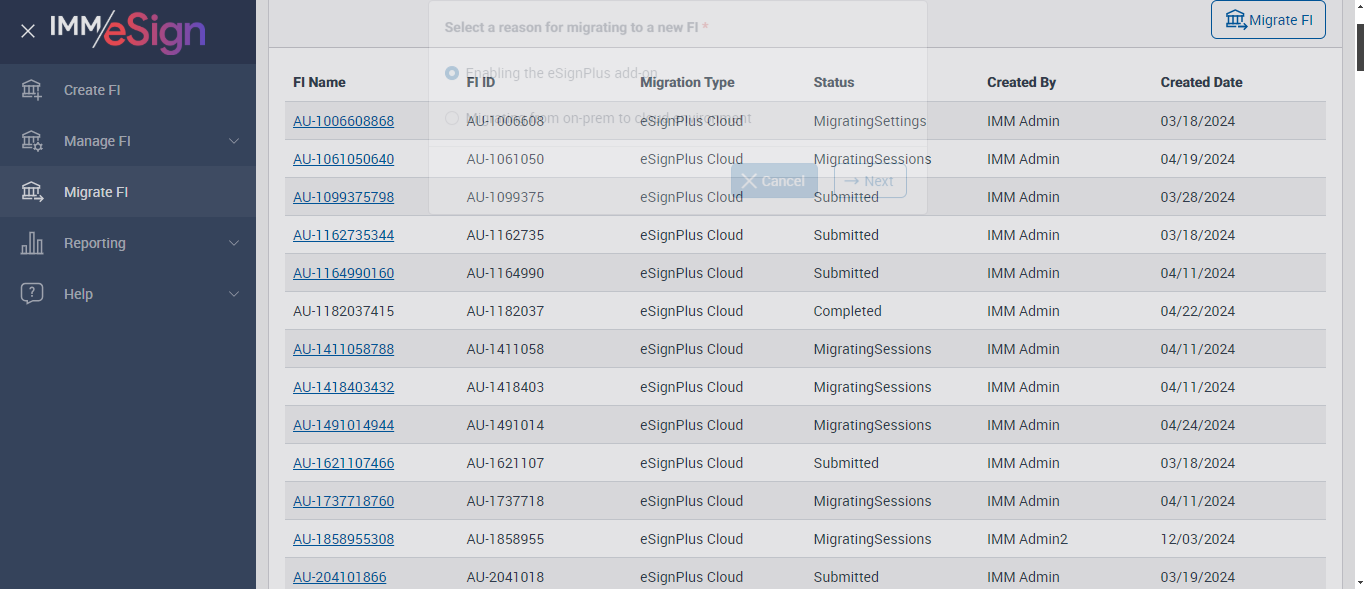Click the non-linked name AU-1182037415
Viewport: 1366px width, 589px height.
point(343,311)
